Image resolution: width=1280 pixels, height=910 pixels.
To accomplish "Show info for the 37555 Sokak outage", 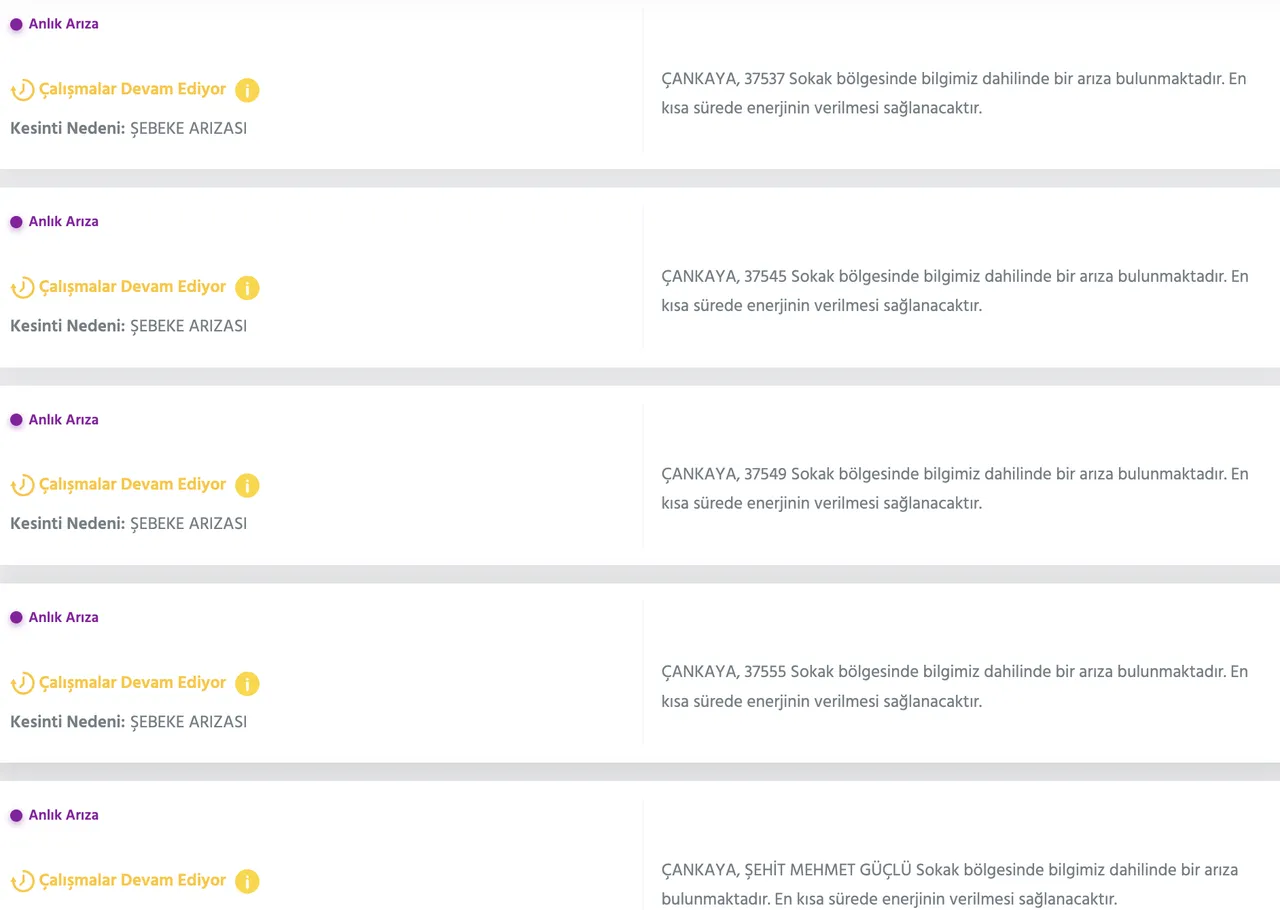I will point(247,684).
